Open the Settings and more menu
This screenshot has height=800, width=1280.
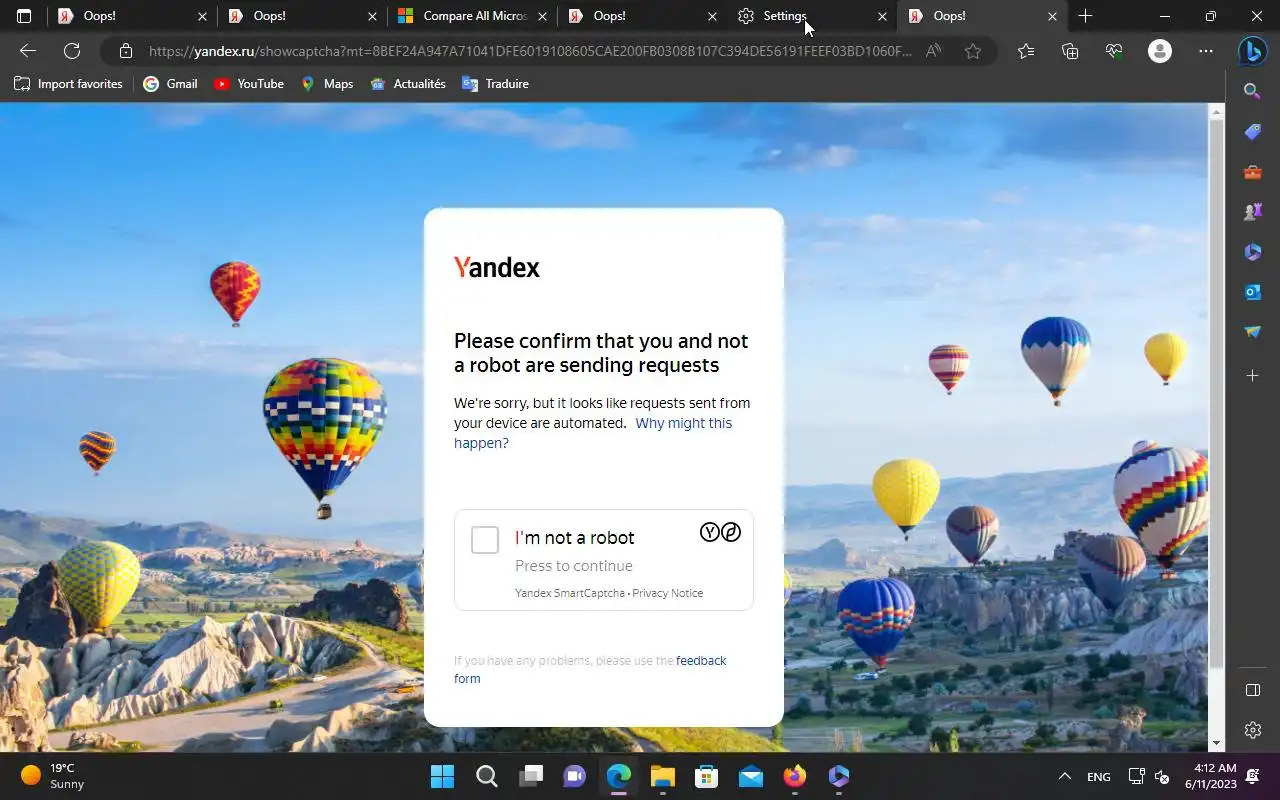pos(1206,51)
